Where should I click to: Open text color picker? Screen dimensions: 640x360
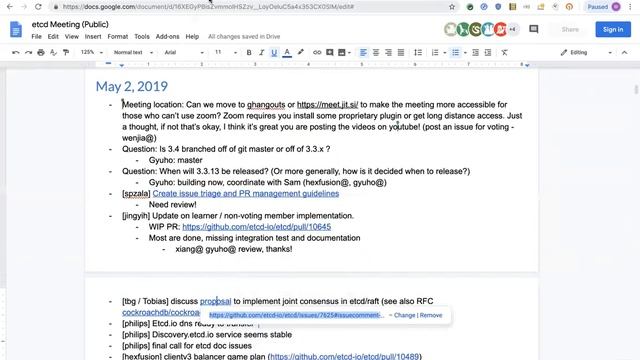pyautogui.click(x=287, y=52)
